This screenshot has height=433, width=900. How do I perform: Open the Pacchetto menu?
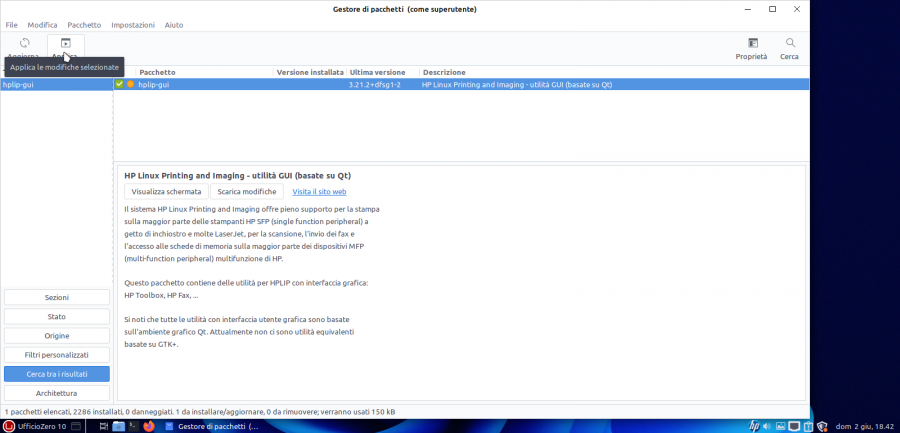point(84,24)
